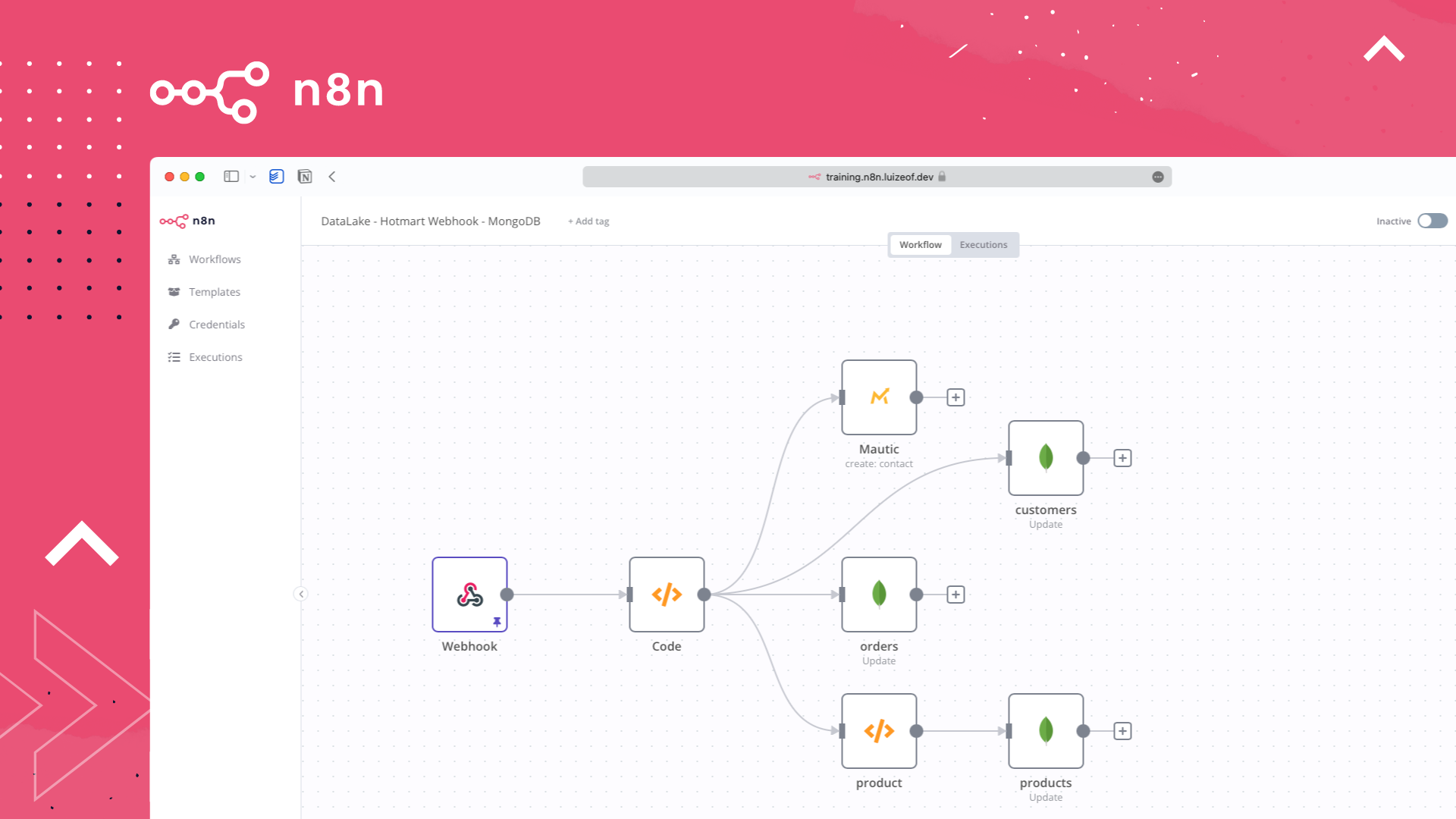This screenshot has width=1456, height=819.
Task: Click the workflow title DataLake - Hotmart Webhook - MongoDB
Action: 431,221
